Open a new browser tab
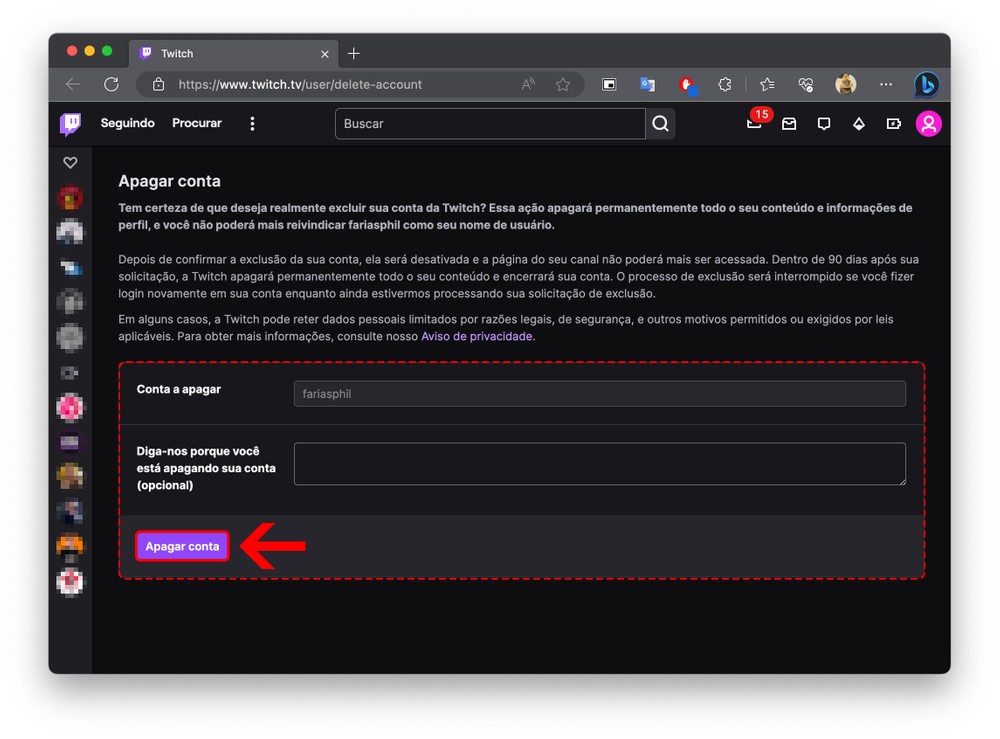The height and width of the screenshot is (739, 1000). [354, 54]
